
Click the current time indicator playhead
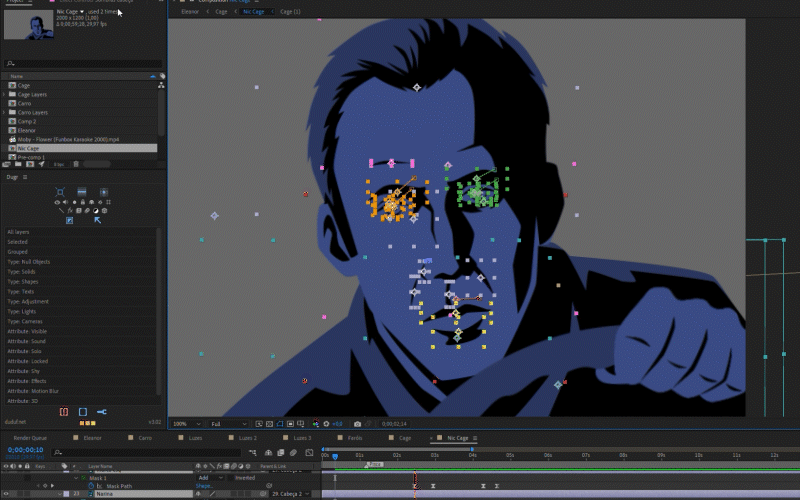tap(335, 457)
